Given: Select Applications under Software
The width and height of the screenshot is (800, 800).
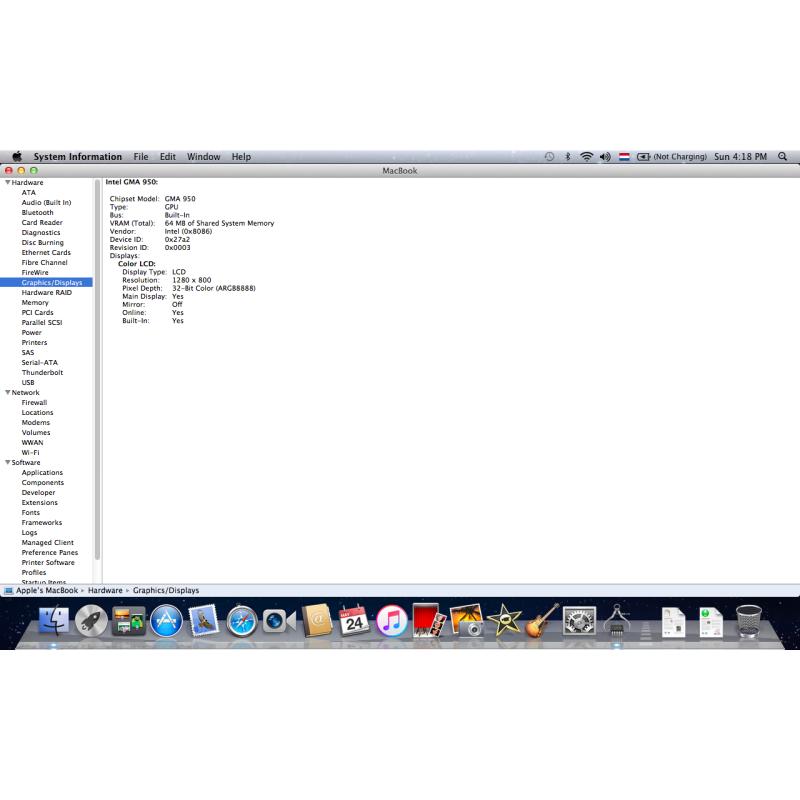Looking at the screenshot, I should click(x=42, y=472).
